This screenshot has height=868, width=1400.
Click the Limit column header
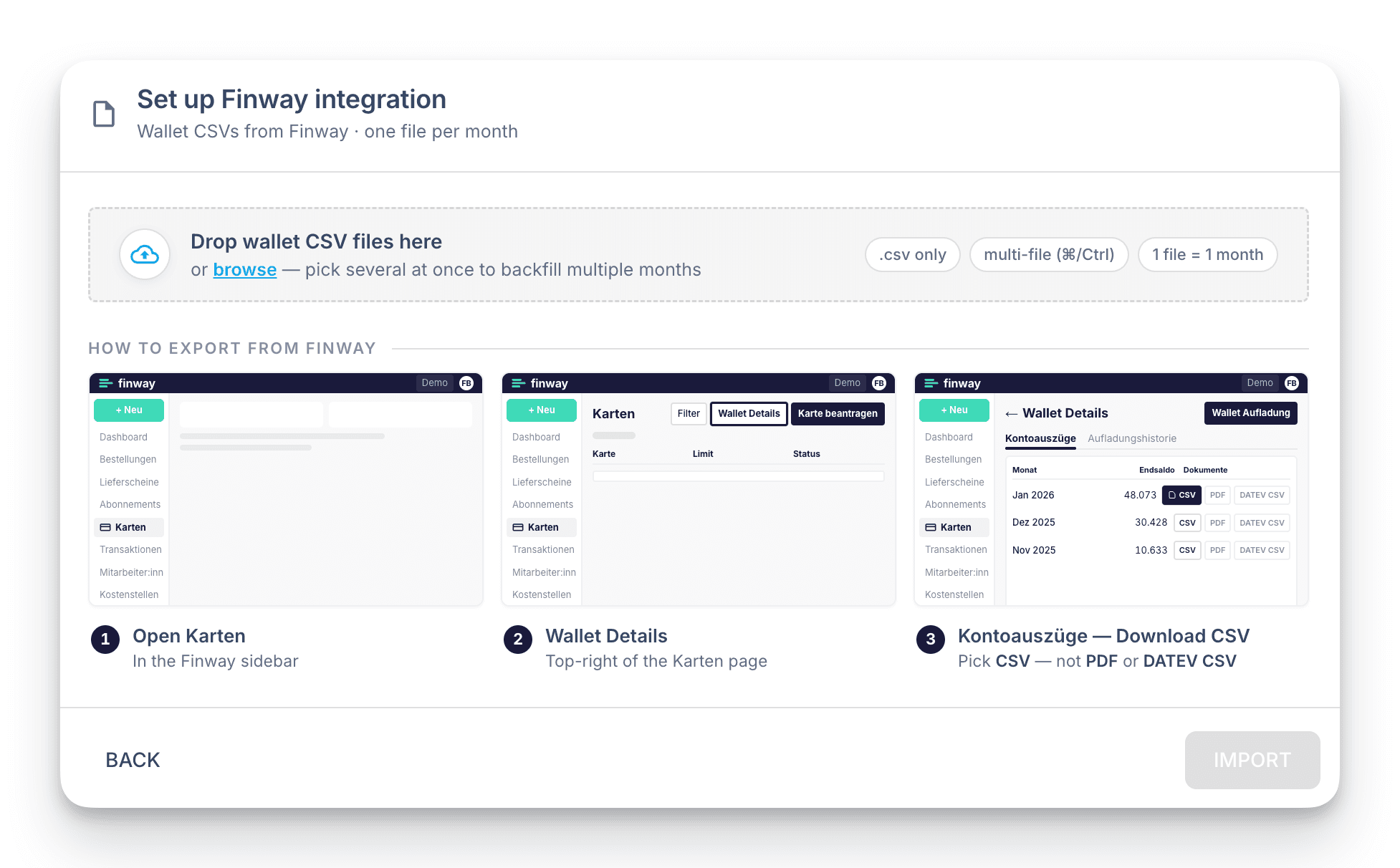[703, 453]
